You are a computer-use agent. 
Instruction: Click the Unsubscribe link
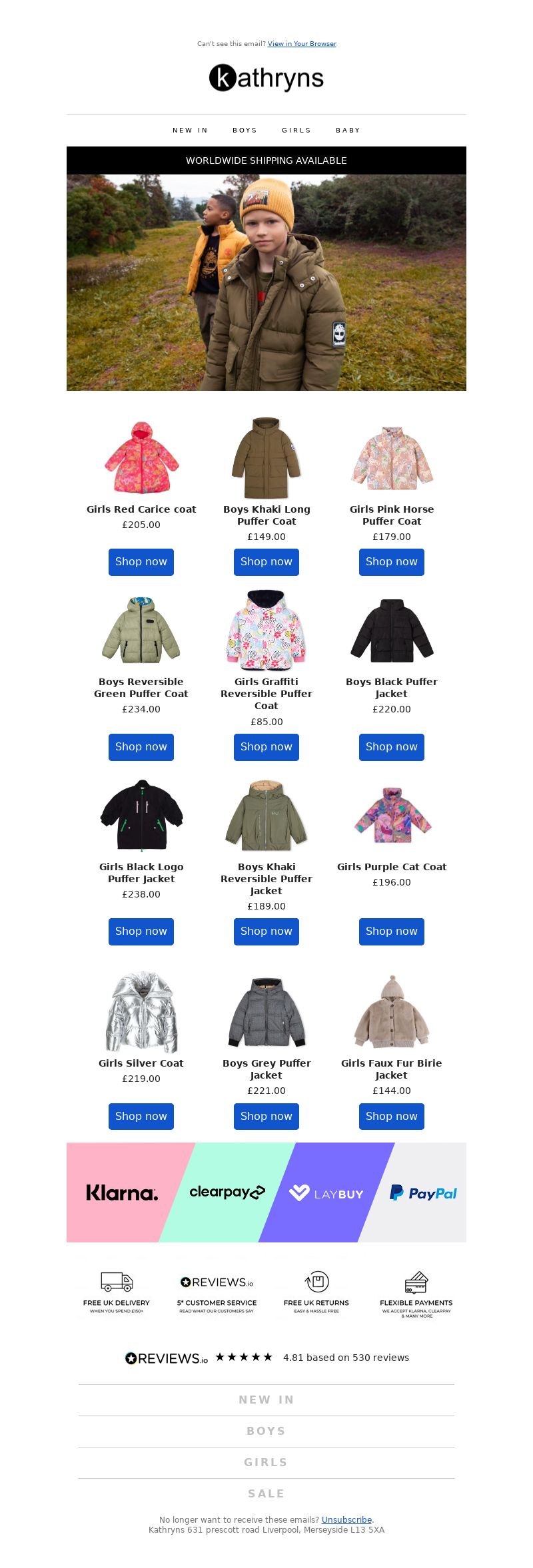[346, 1519]
